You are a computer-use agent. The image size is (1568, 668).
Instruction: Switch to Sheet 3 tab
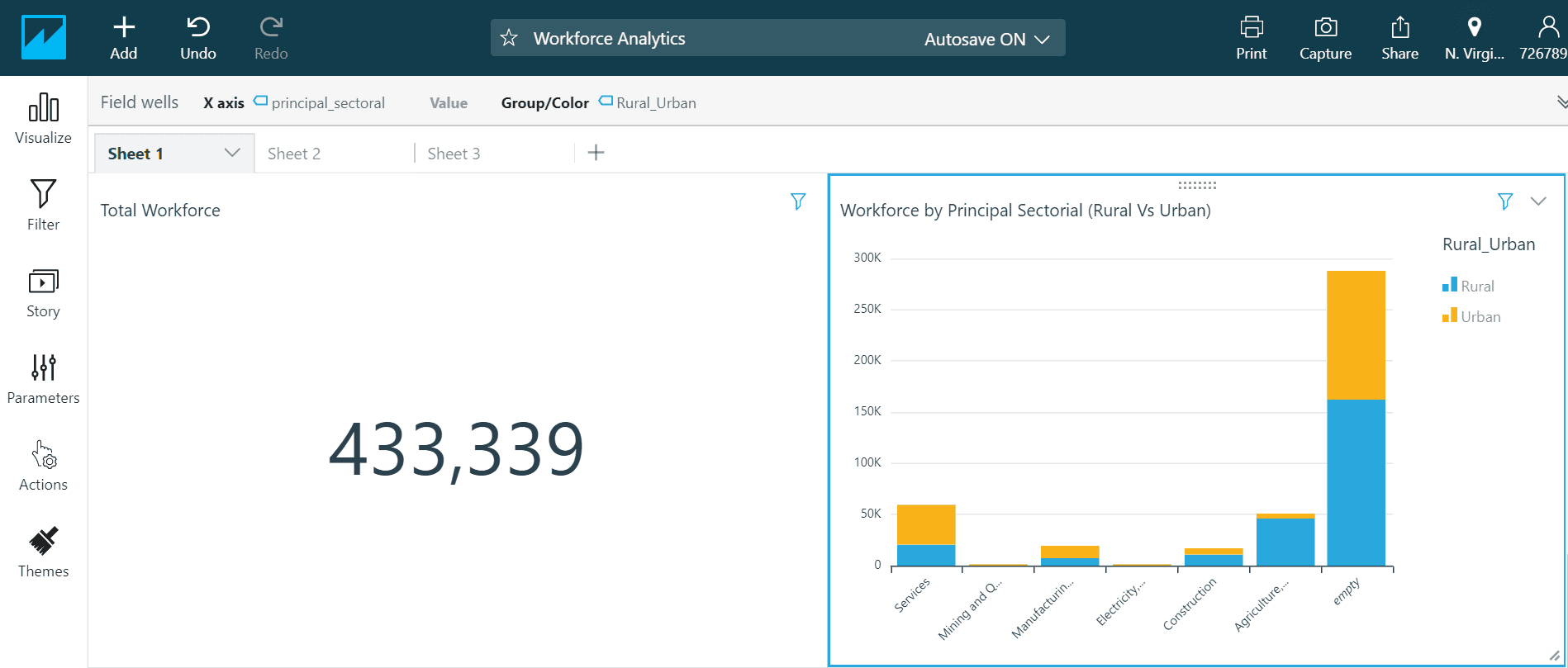point(454,154)
